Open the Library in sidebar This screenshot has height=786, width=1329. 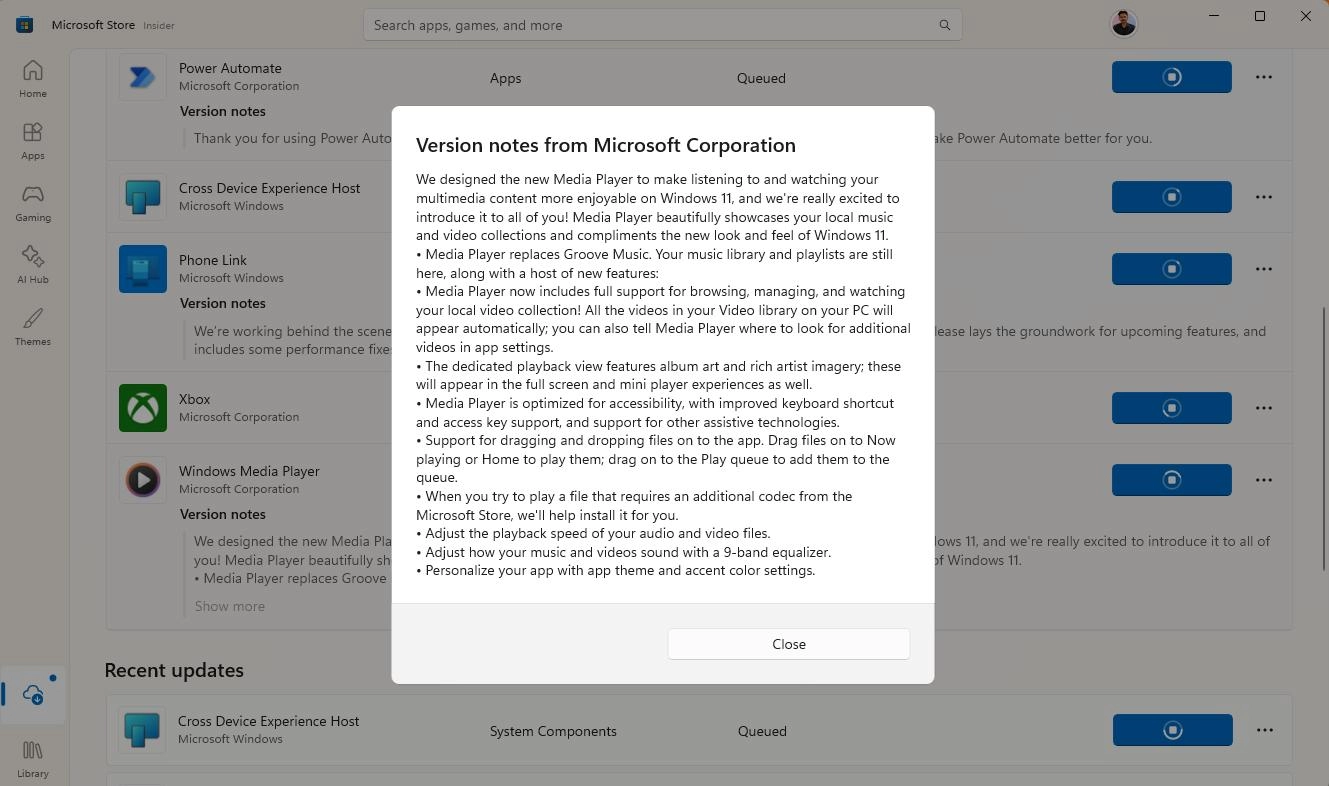click(x=33, y=759)
